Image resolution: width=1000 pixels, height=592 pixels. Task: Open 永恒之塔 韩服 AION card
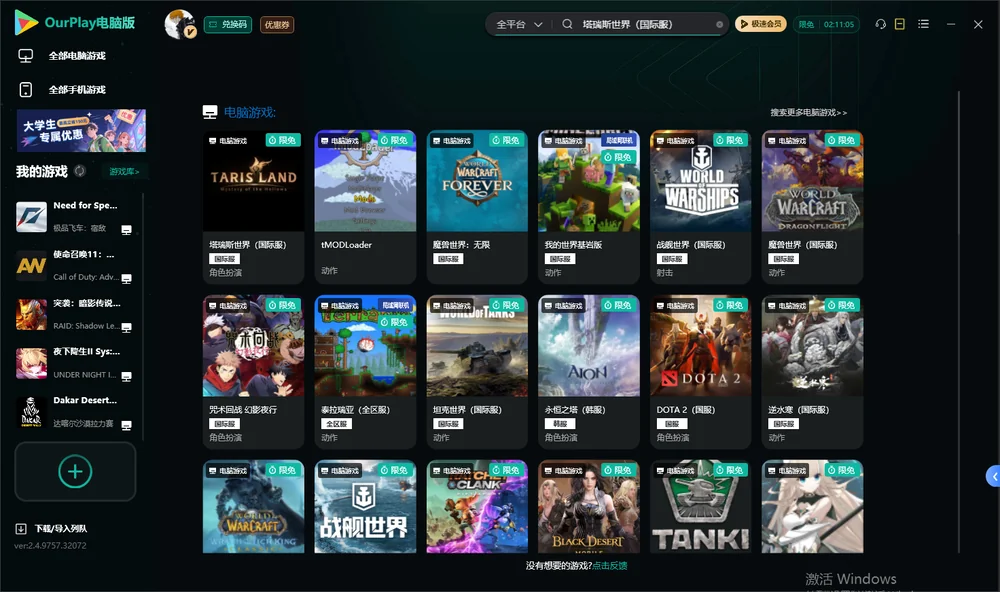[589, 372]
